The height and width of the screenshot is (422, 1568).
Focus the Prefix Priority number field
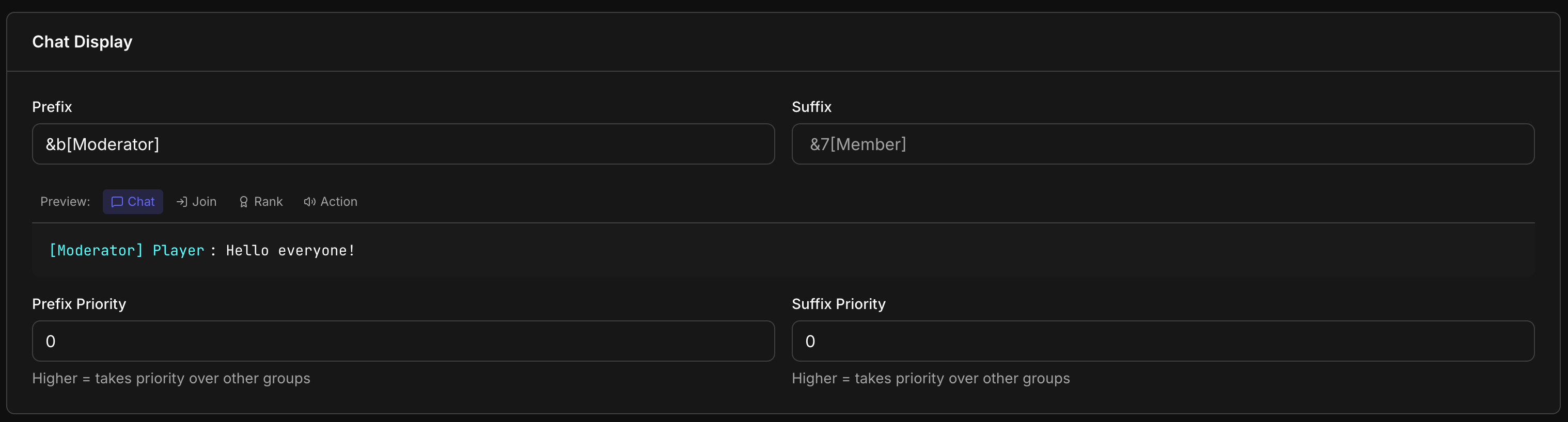(403, 341)
